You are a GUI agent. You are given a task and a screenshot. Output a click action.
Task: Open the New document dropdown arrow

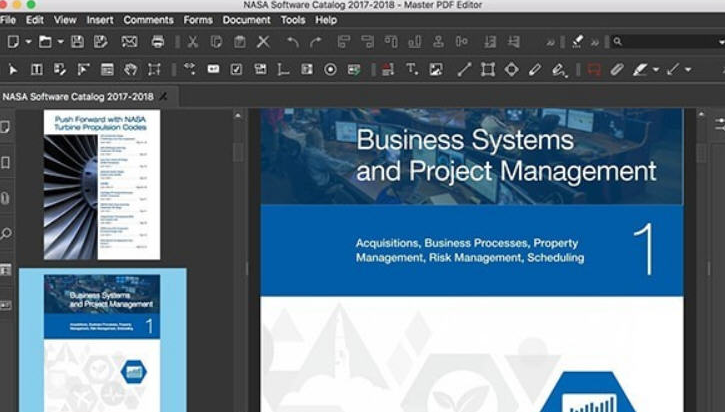(28, 41)
